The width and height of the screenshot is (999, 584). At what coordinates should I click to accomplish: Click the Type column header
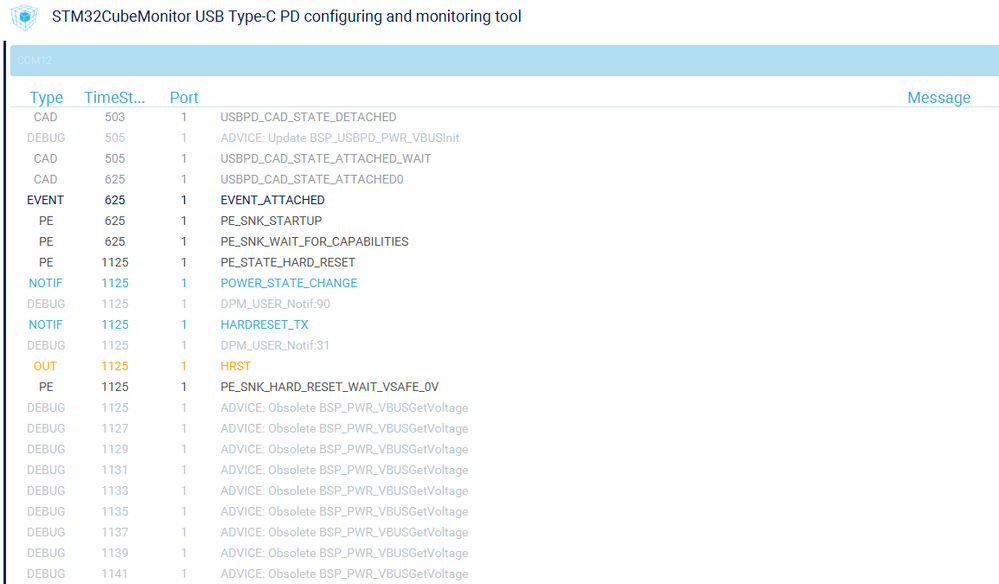[x=46, y=97]
